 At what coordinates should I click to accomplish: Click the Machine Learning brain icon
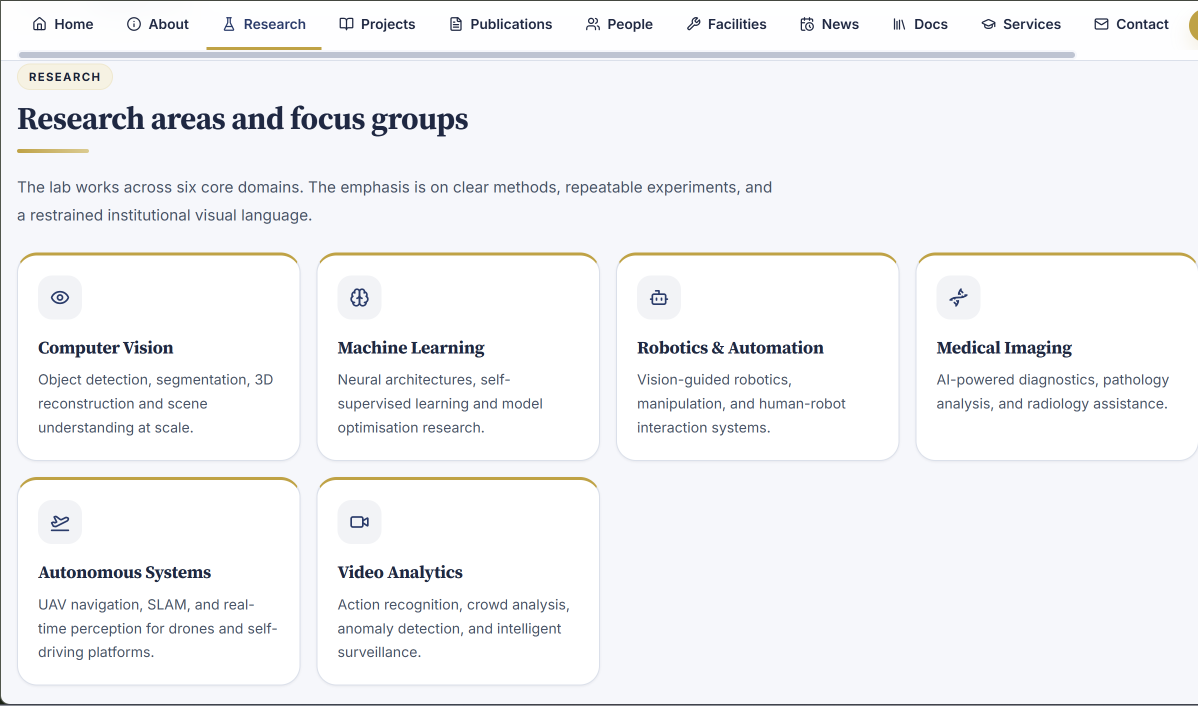point(359,297)
